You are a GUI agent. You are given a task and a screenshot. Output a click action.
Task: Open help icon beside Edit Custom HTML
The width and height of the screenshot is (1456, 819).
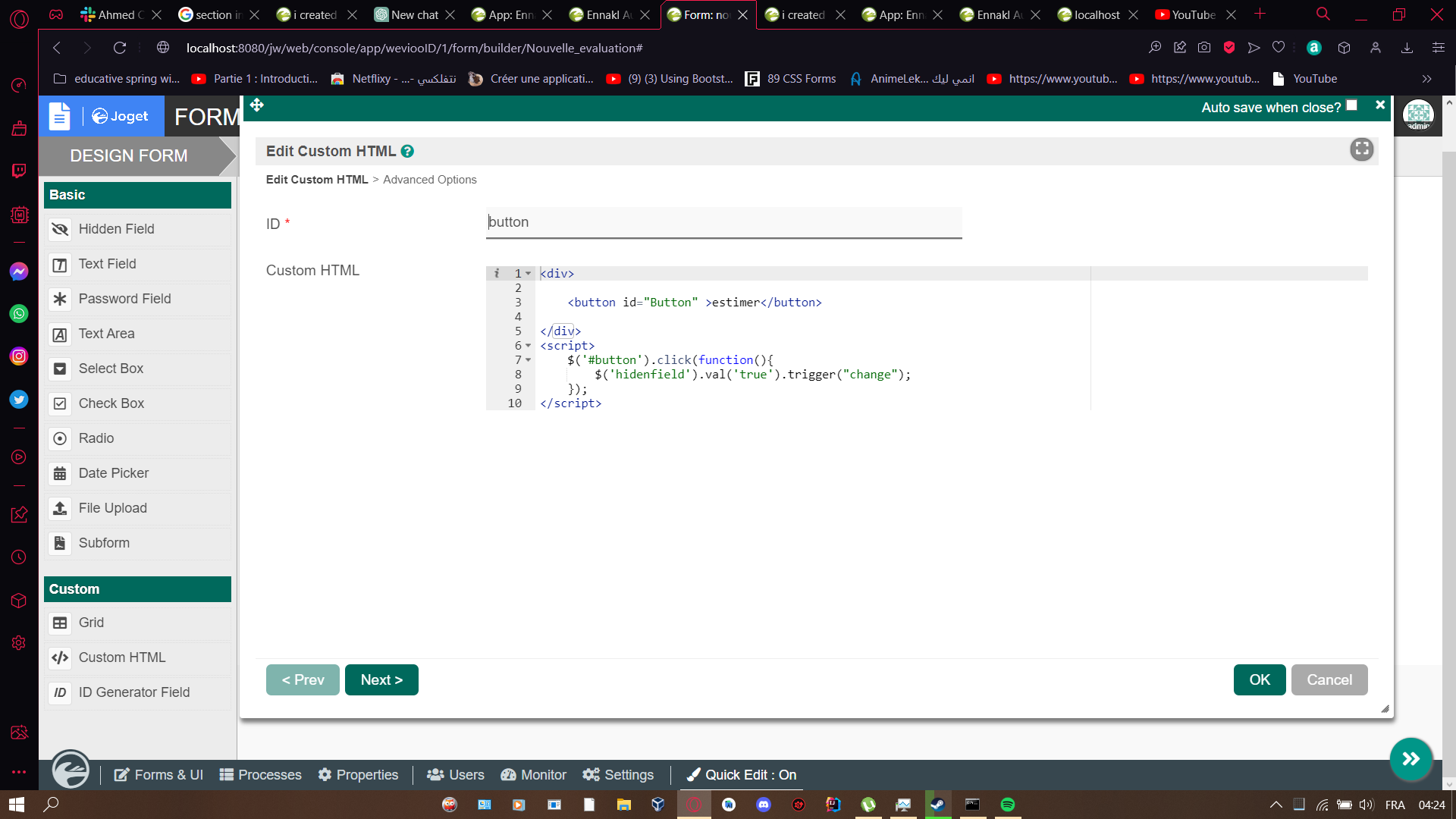point(407,151)
